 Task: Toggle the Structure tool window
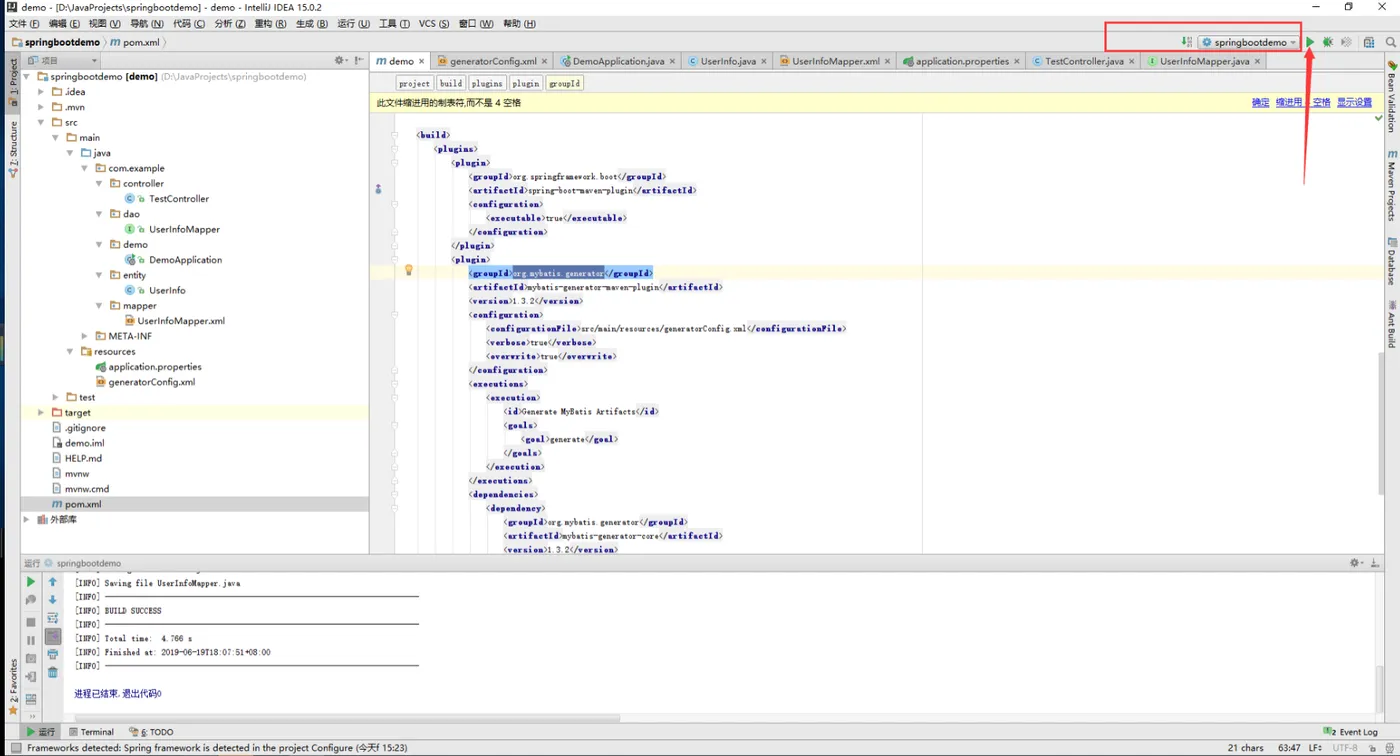coord(13,150)
